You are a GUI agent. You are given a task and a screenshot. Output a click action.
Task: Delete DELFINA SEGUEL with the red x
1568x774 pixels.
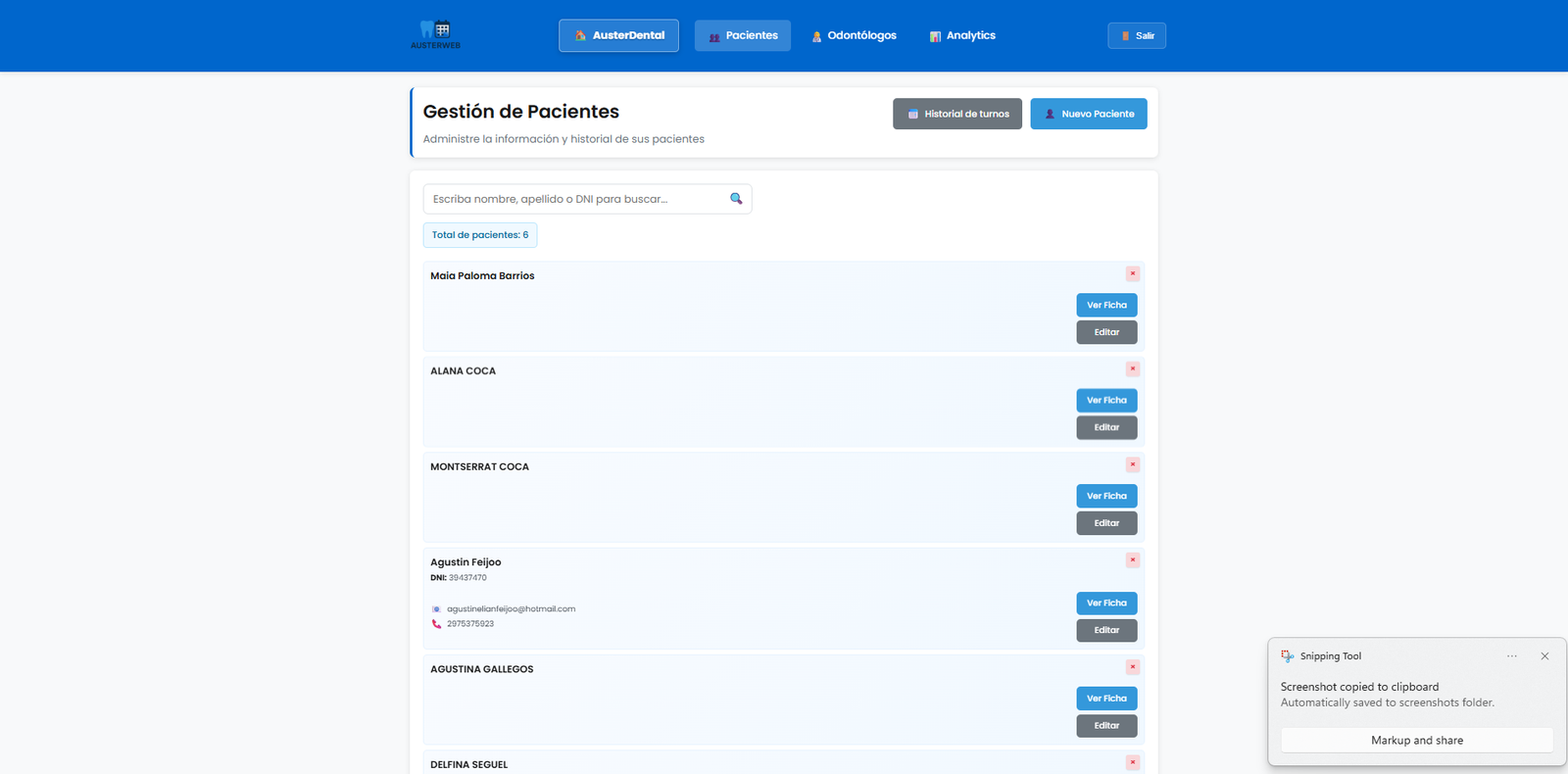click(x=1133, y=762)
